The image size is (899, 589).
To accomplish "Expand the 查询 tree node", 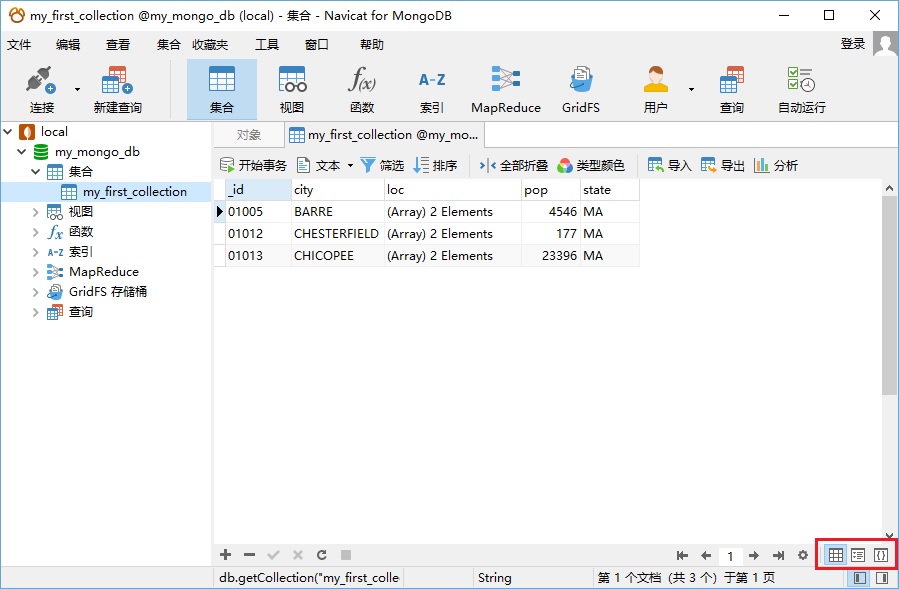I will 36,312.
